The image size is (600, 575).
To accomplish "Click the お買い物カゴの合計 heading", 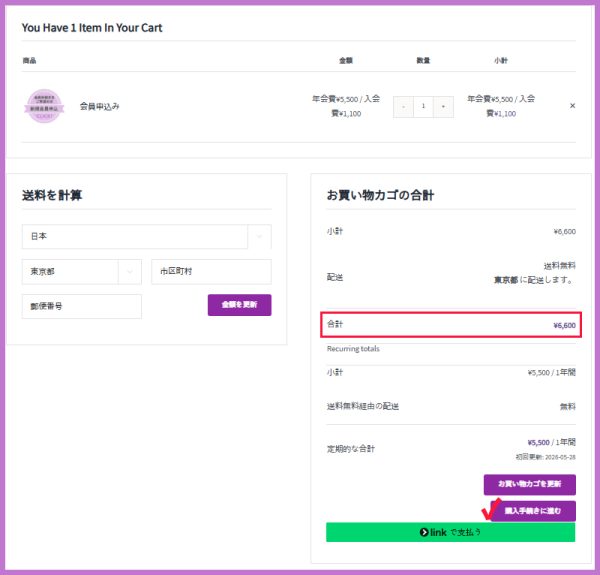I will click(x=379, y=195).
